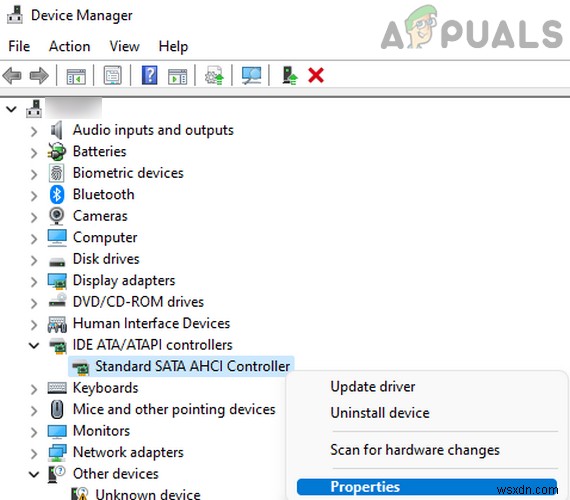Expand the Keyboards chevron

click(x=34, y=389)
